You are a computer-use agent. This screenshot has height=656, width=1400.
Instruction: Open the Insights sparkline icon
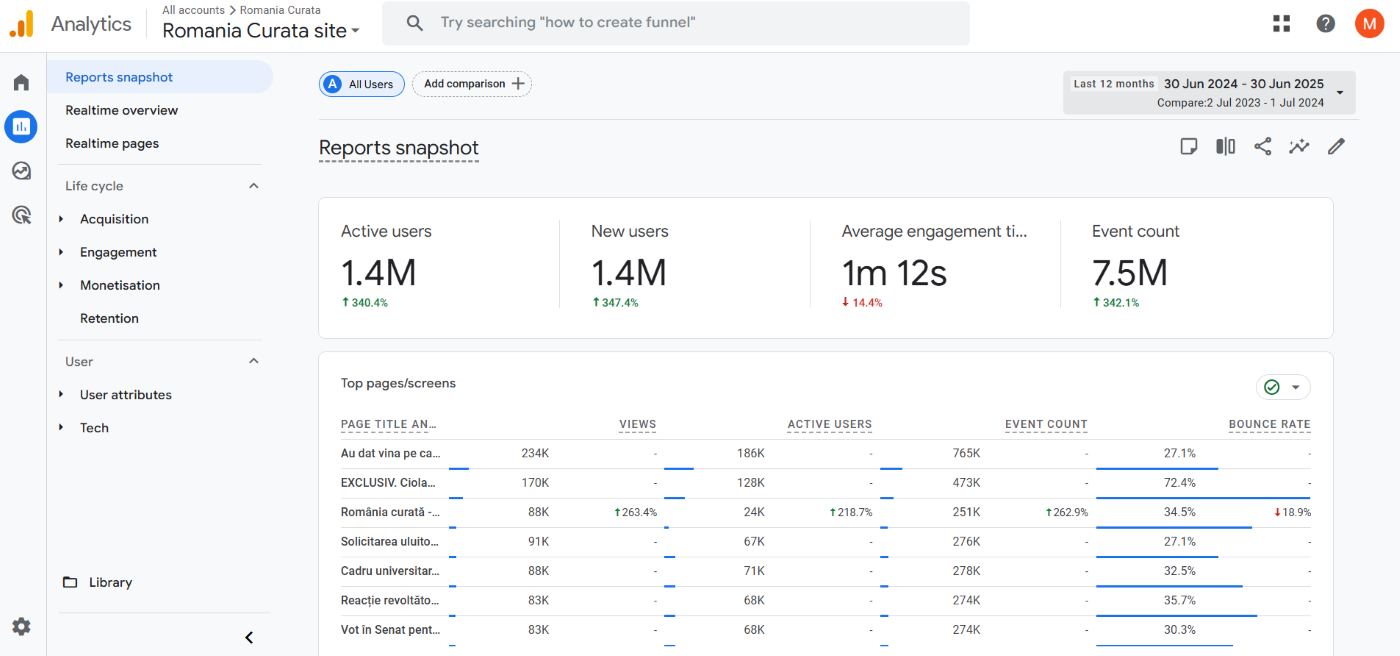coord(1299,147)
